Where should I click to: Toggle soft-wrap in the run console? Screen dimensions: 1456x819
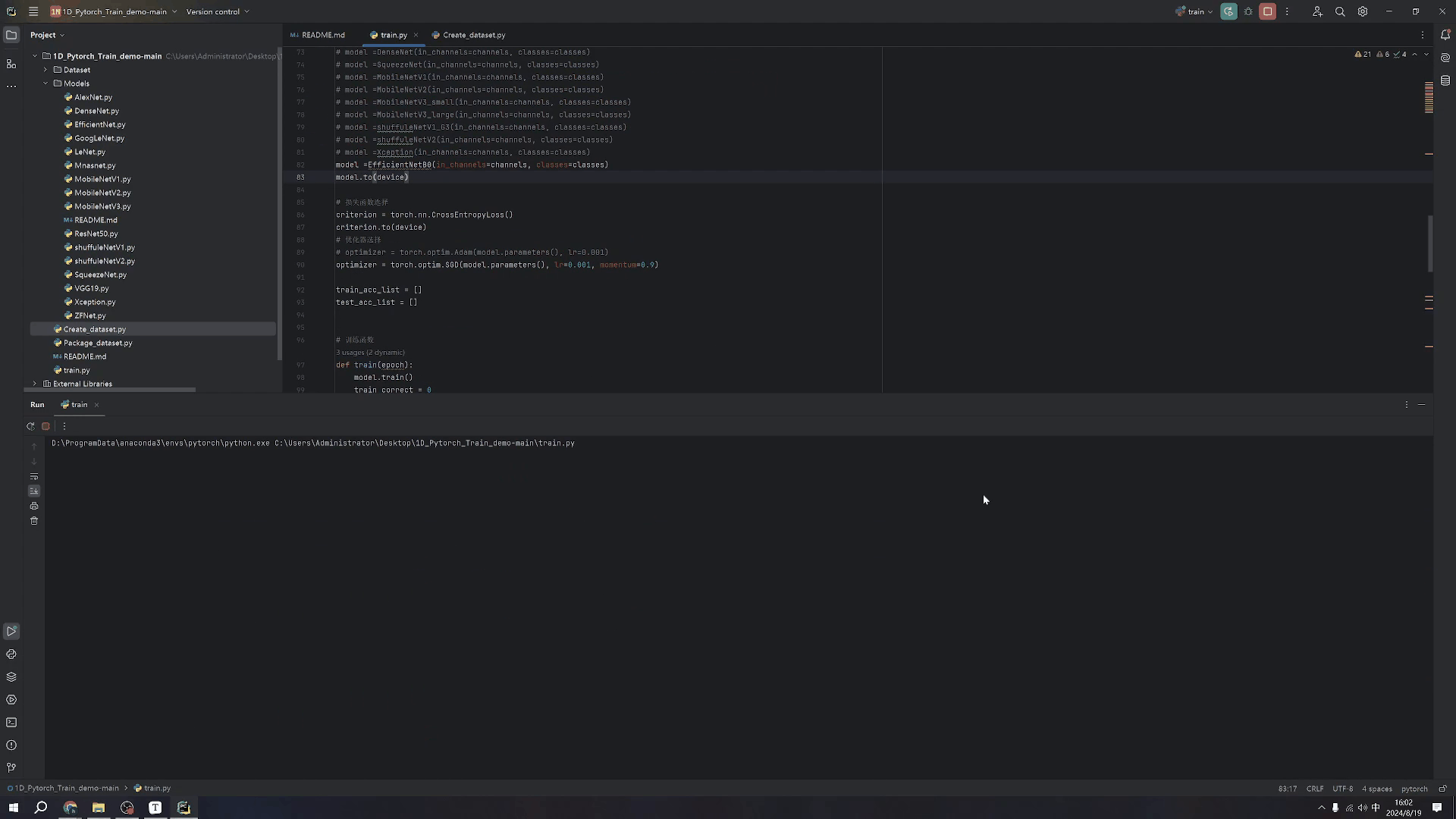(x=34, y=476)
